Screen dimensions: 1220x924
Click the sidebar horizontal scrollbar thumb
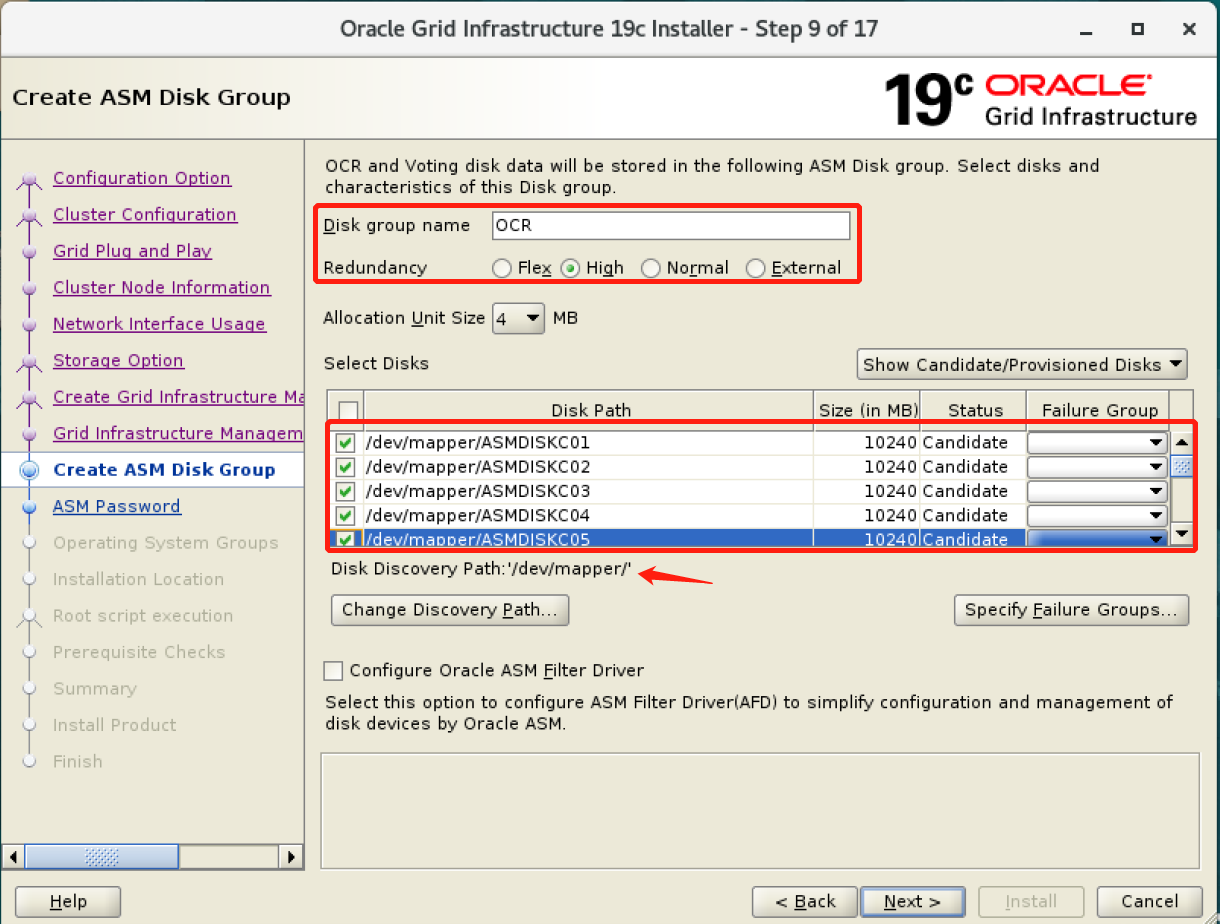(x=103, y=857)
